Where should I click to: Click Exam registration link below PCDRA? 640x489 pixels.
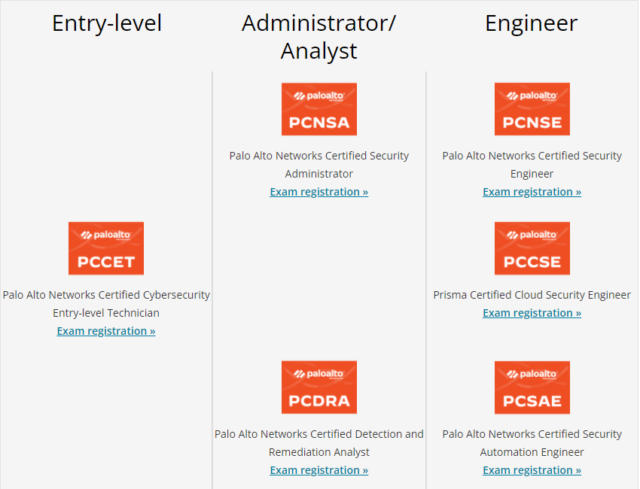[x=319, y=470]
